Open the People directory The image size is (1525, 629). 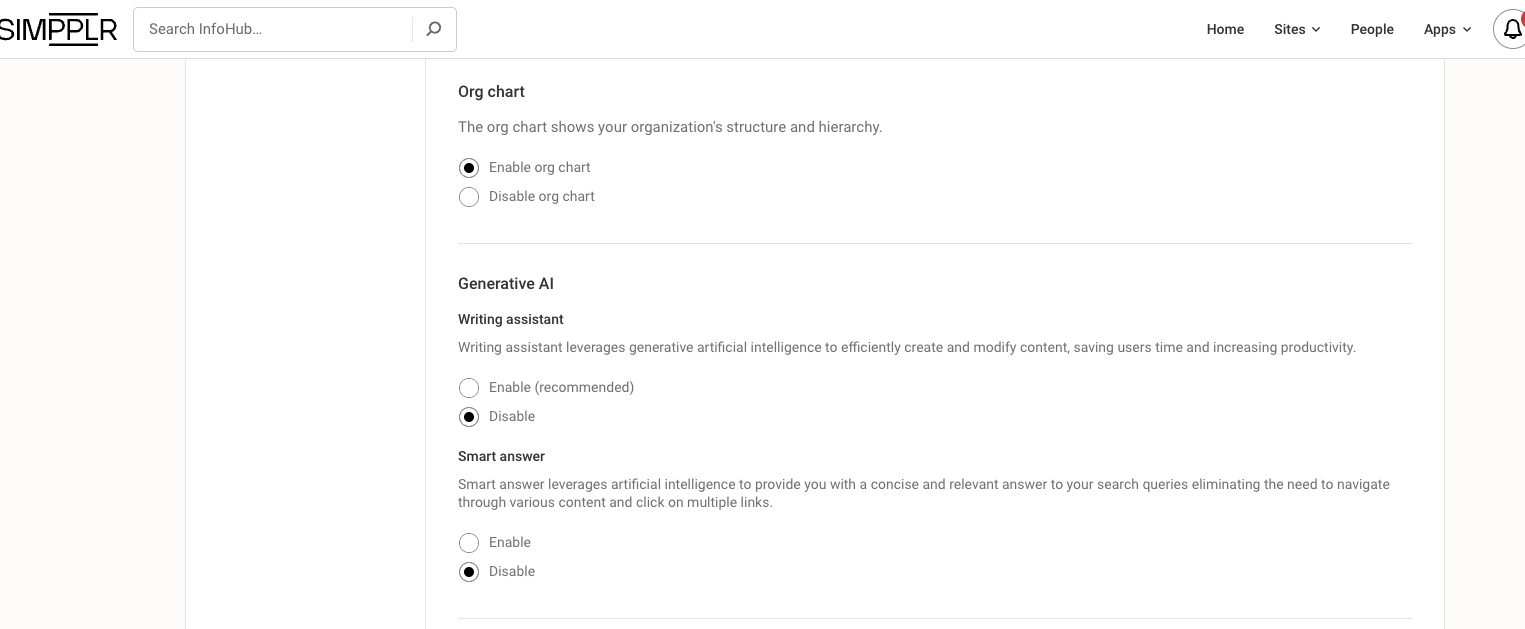click(1371, 29)
